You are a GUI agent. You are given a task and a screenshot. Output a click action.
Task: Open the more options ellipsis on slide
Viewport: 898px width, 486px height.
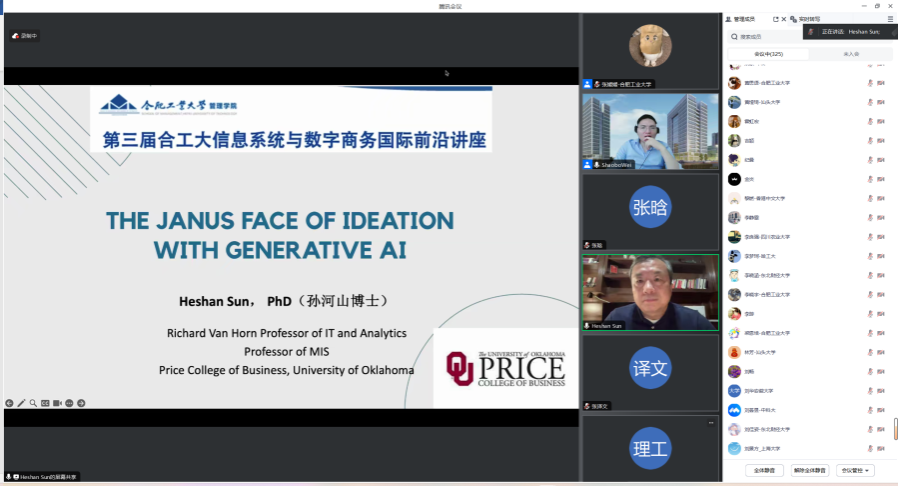(x=69, y=403)
